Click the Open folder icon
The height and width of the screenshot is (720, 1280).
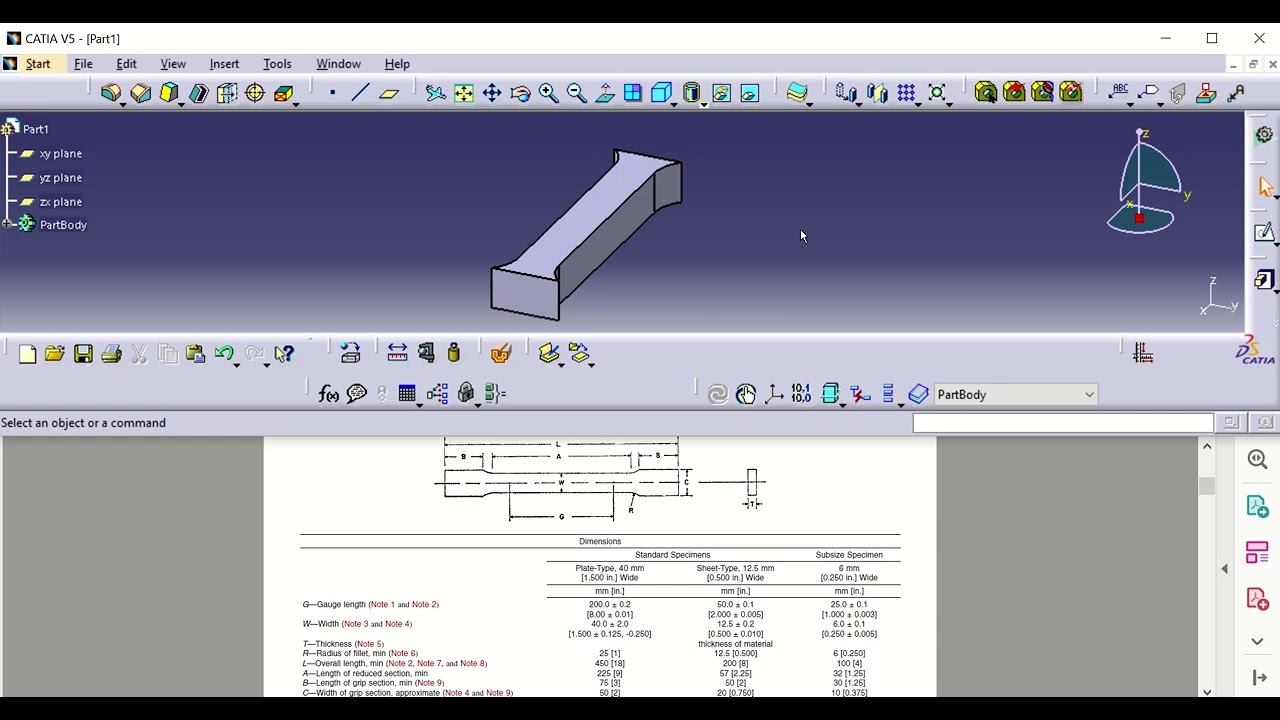[55, 354]
